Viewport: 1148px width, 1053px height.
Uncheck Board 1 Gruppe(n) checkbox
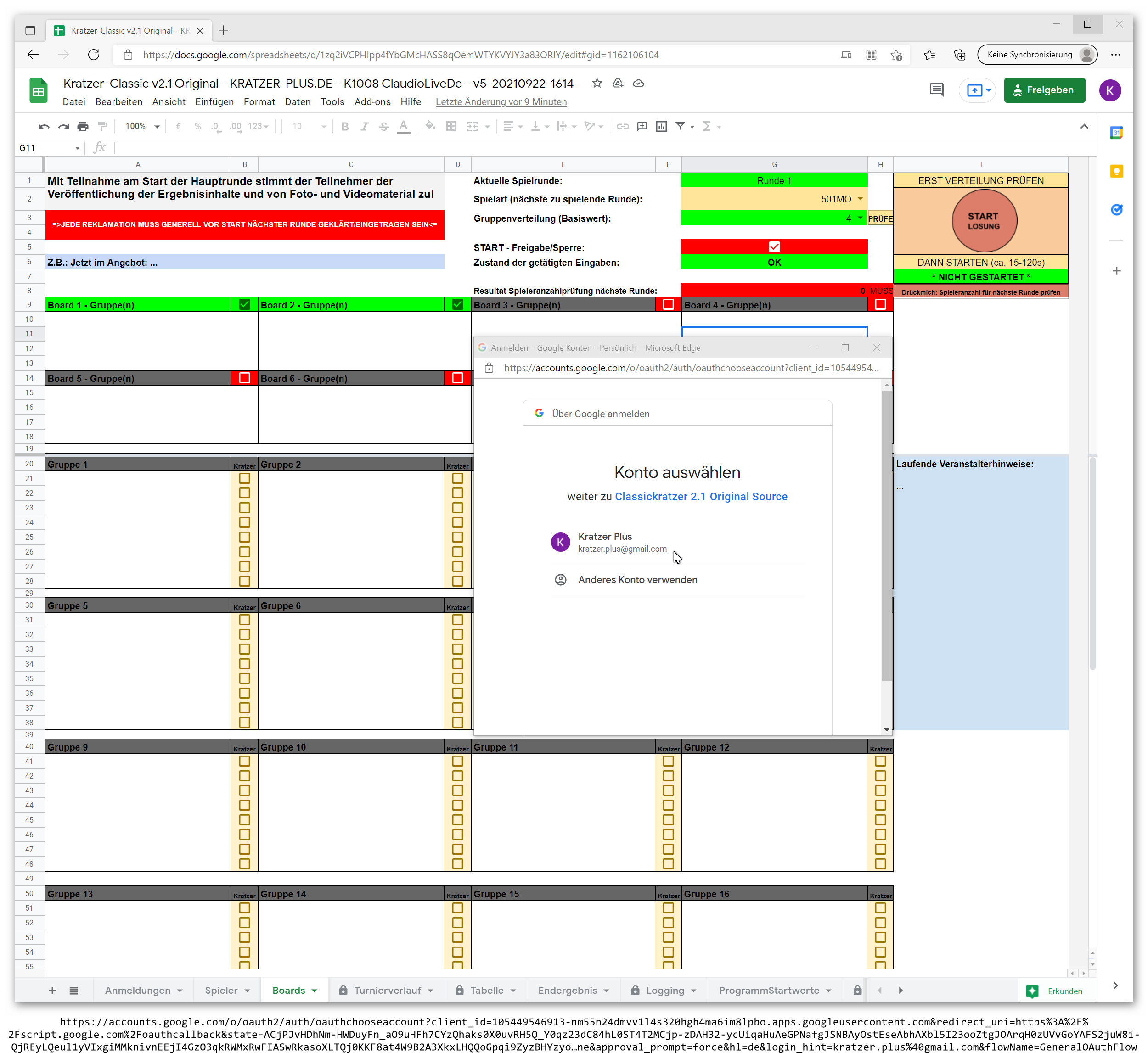click(245, 305)
